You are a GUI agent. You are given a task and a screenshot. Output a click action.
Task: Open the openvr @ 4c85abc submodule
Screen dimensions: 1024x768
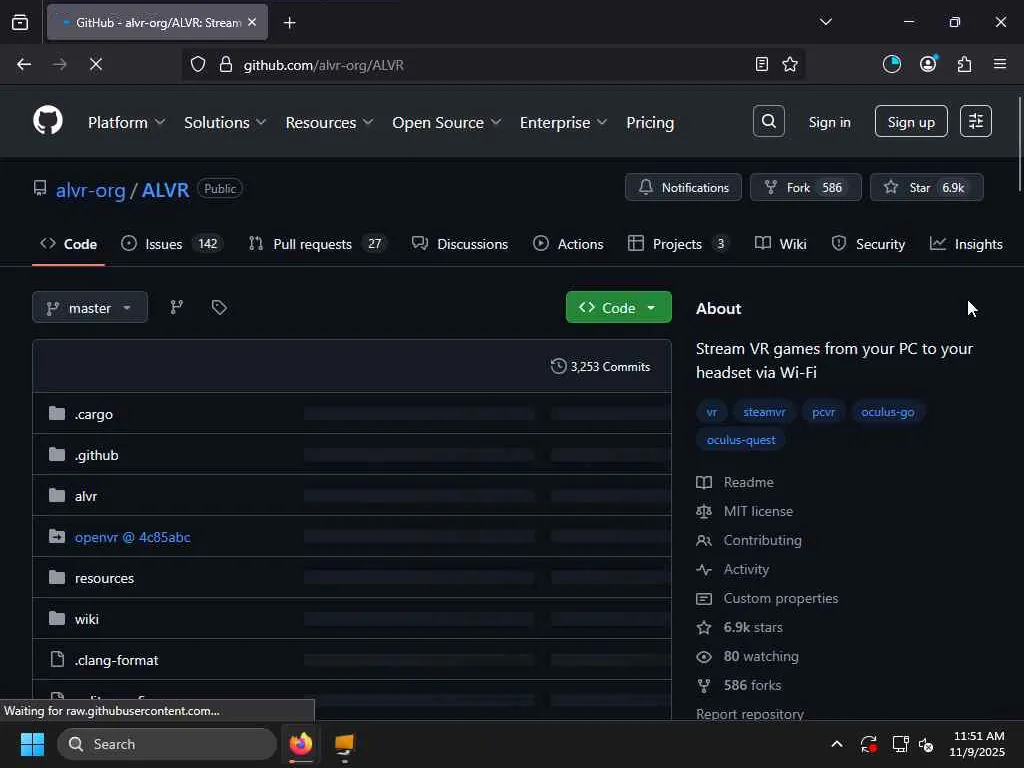click(x=133, y=537)
